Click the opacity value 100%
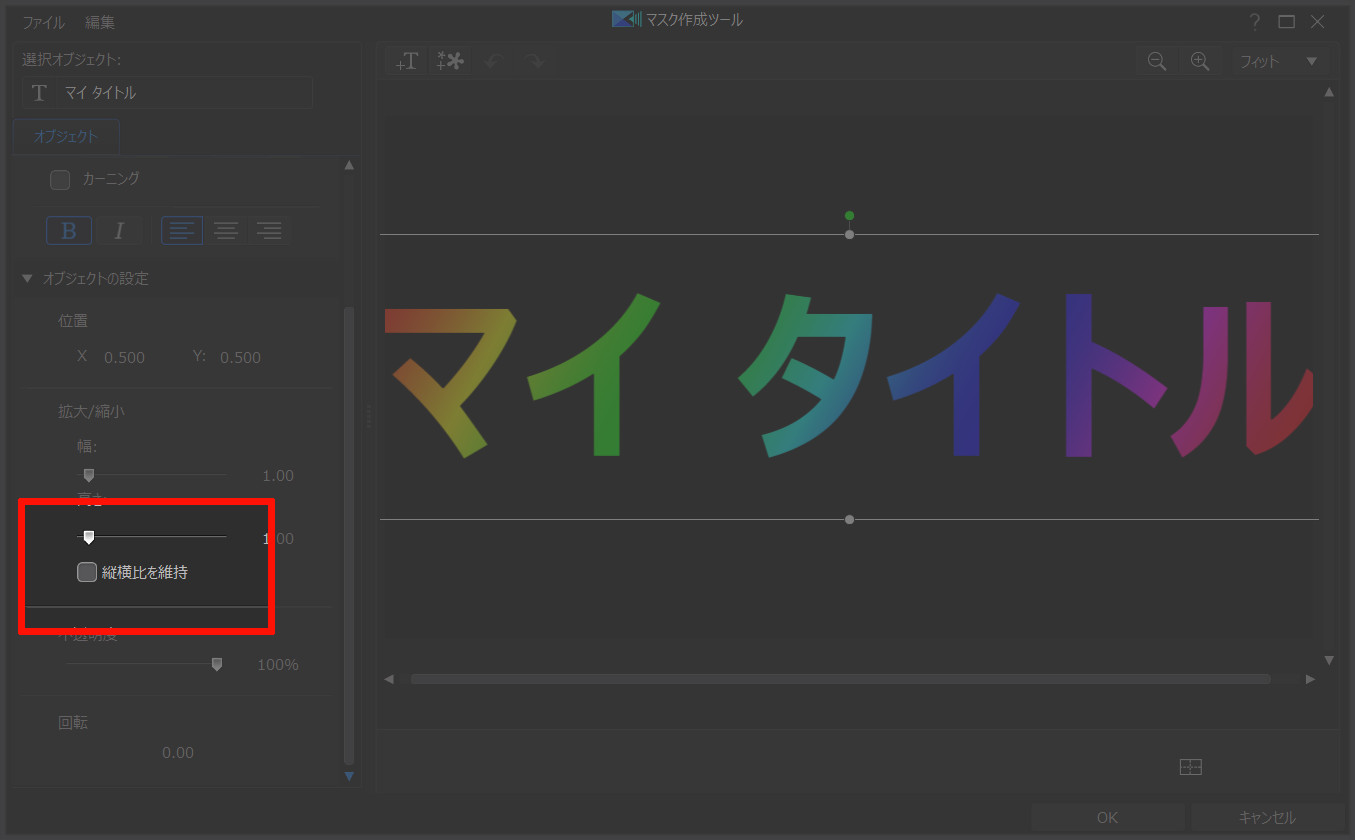 [x=278, y=665]
